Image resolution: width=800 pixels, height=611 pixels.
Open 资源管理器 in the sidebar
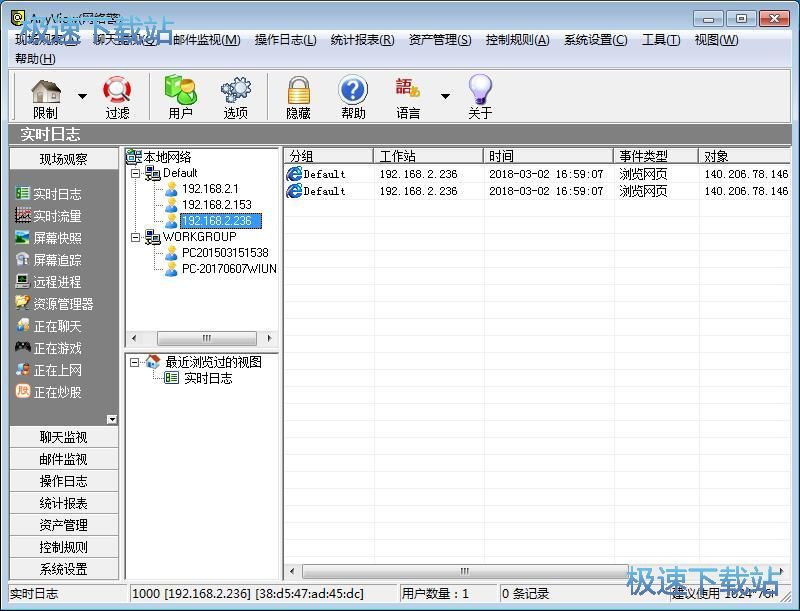[x=62, y=304]
